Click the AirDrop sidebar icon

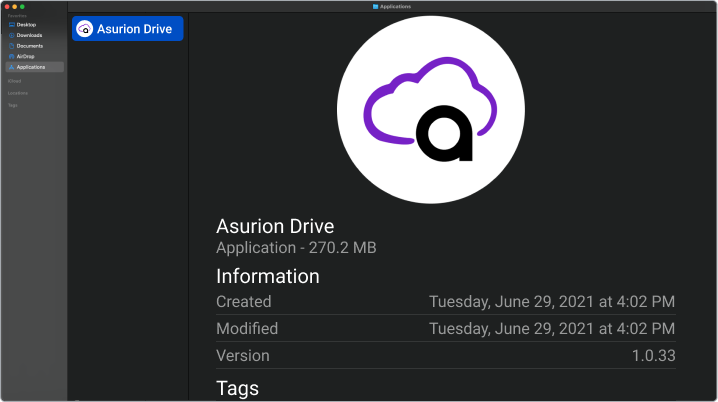pos(12,56)
